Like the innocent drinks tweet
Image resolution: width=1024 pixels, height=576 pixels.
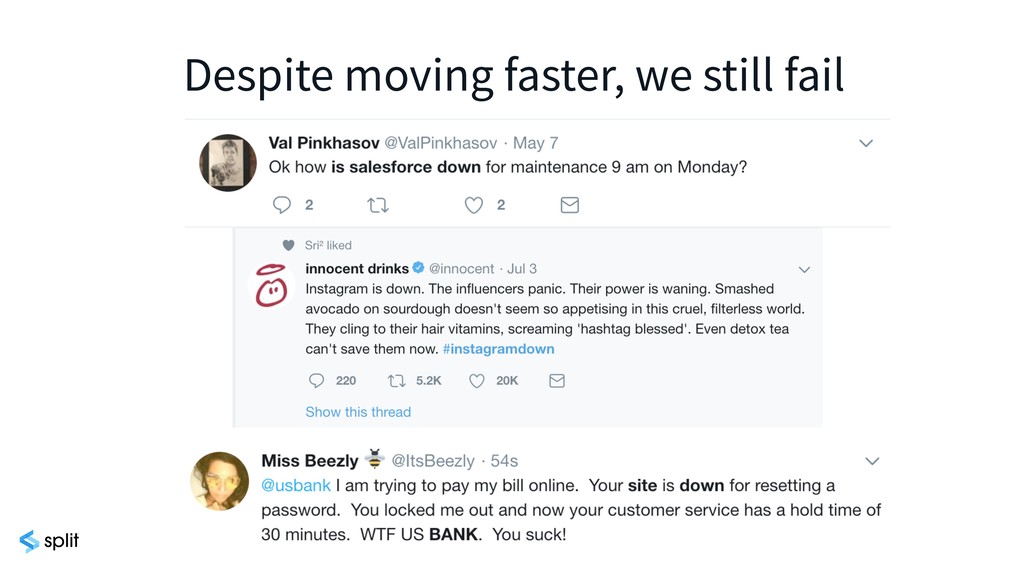tap(477, 381)
